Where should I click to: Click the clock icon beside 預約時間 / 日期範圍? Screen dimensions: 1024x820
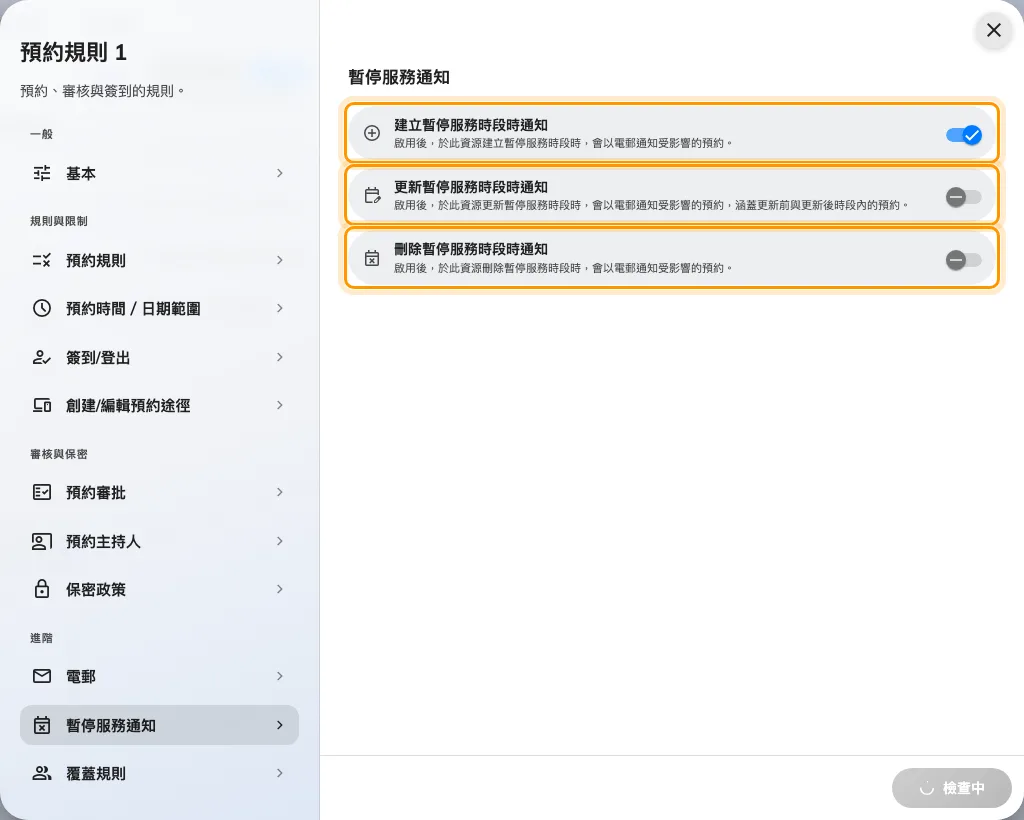coord(42,308)
